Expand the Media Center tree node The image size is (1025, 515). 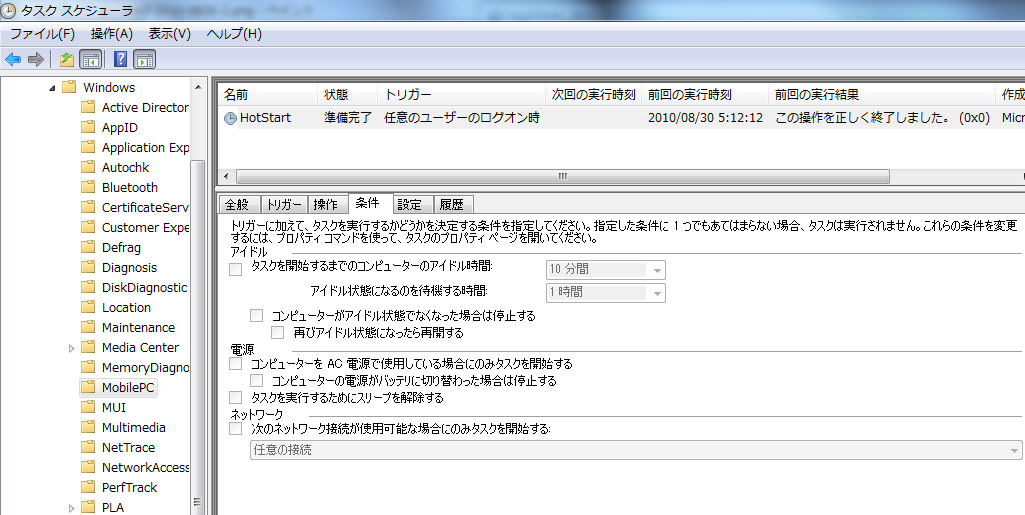[71, 348]
